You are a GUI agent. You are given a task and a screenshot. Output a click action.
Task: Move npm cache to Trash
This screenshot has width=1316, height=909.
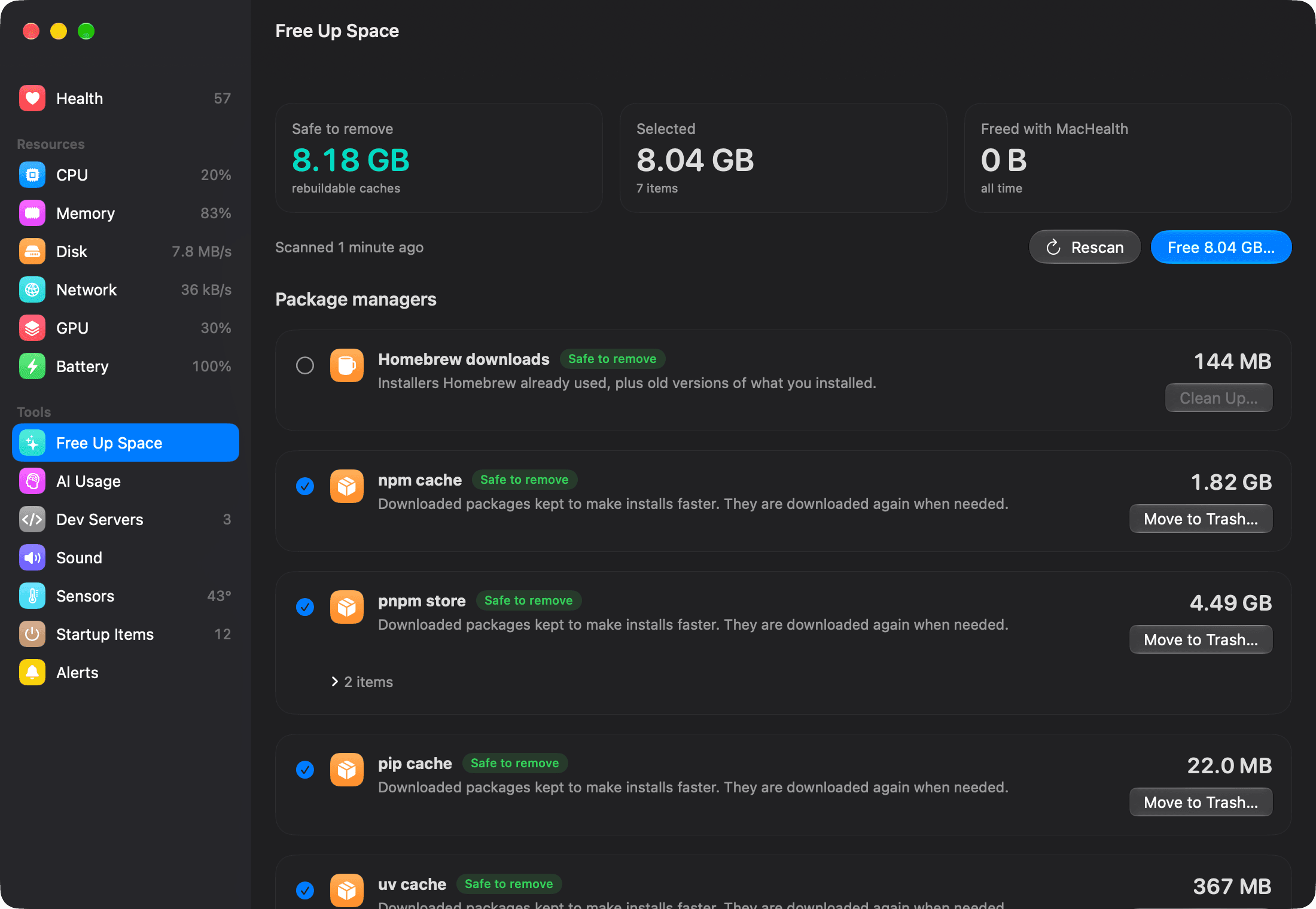click(x=1201, y=519)
